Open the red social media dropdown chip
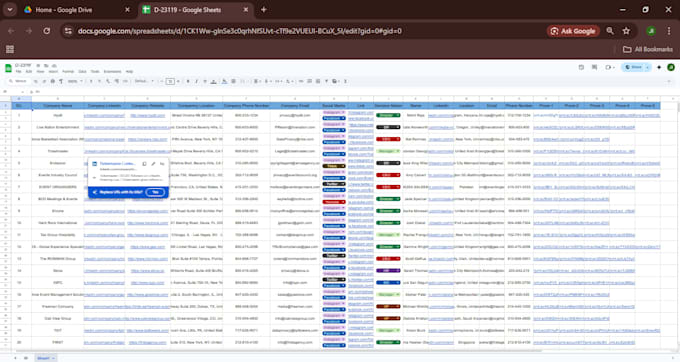 [334, 202]
